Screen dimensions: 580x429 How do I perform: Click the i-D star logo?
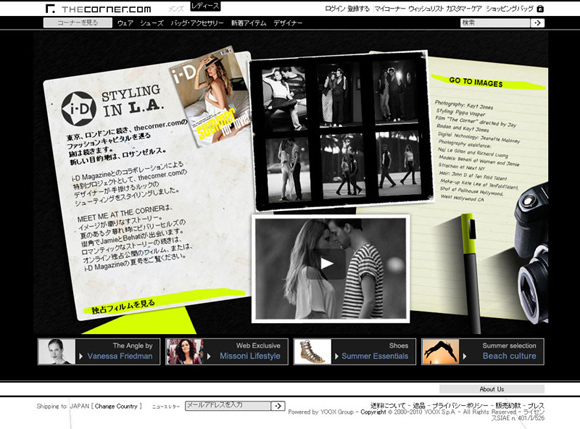79,108
